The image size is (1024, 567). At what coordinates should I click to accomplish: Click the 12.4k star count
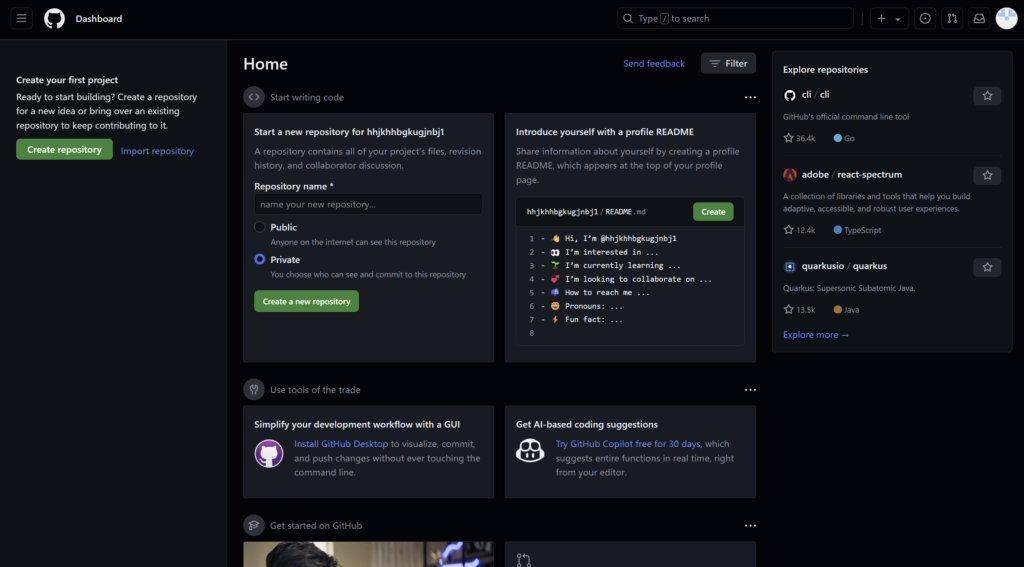click(799, 230)
